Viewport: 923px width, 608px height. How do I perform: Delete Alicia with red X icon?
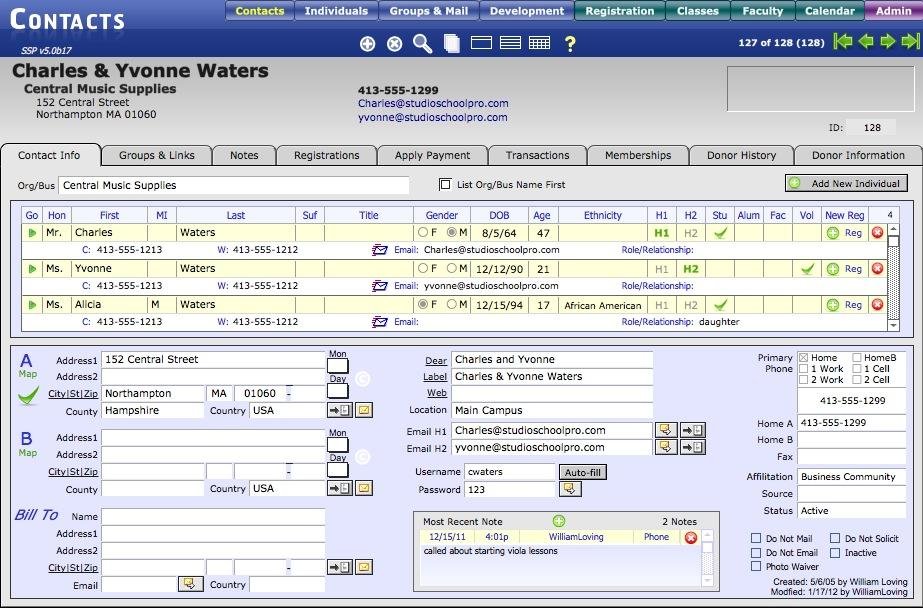(x=877, y=304)
